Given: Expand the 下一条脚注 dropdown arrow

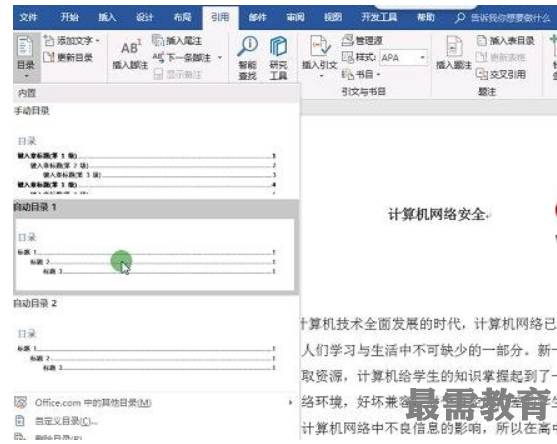Looking at the screenshot, I should [x=220, y=58].
